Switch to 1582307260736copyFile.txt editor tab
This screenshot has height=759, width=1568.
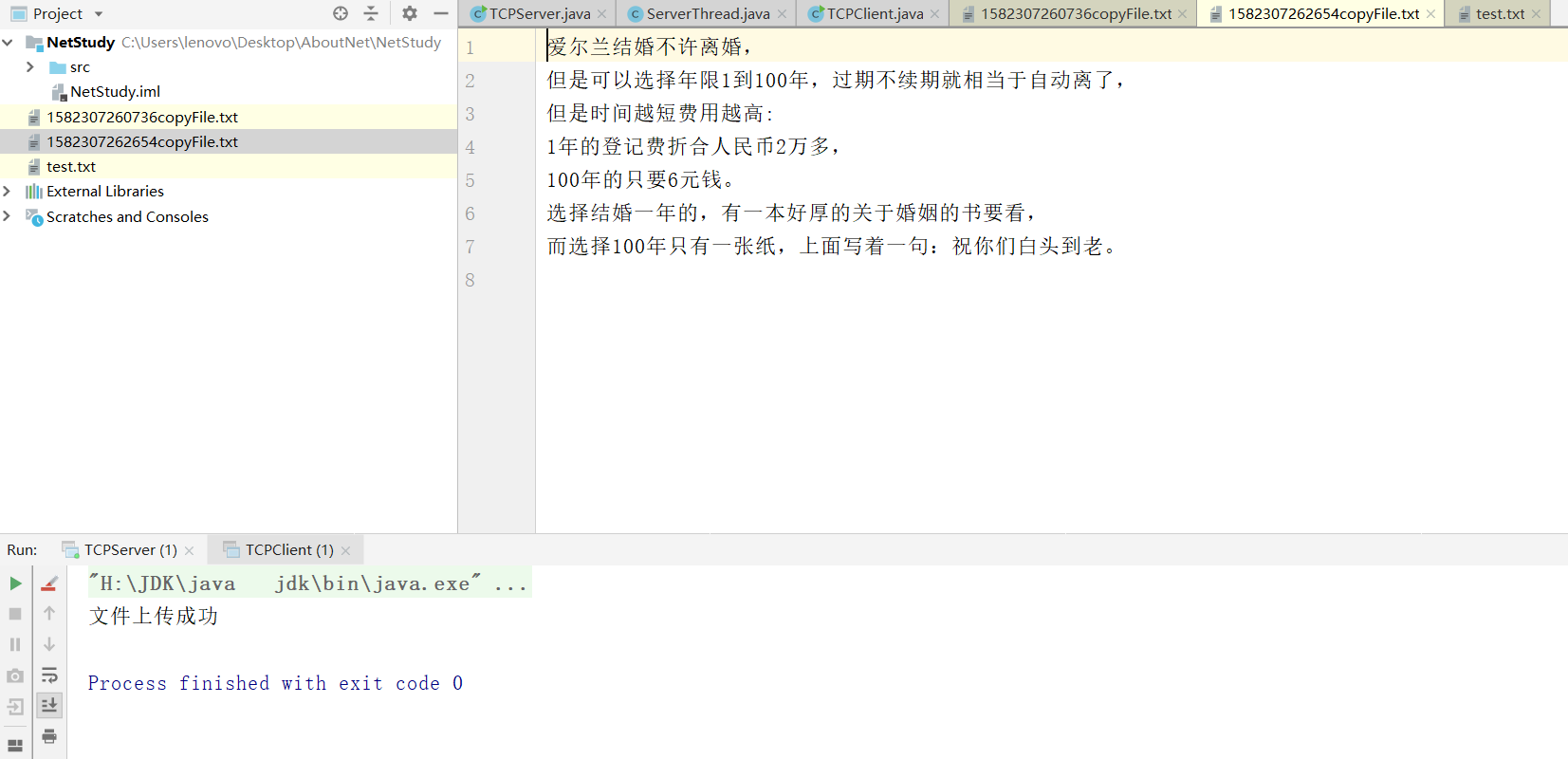[x=1076, y=14]
